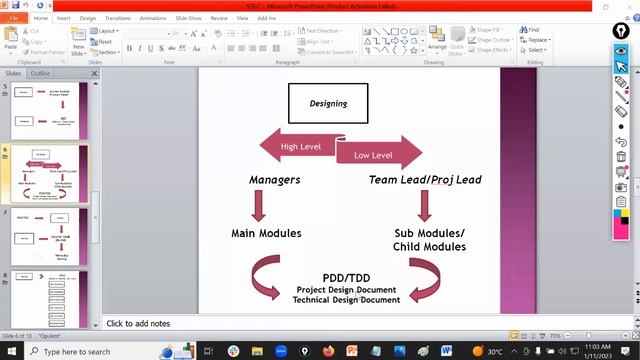Image resolution: width=640 pixels, height=360 pixels.
Task: Open the Shape Outline dropdown
Action: pos(490,40)
